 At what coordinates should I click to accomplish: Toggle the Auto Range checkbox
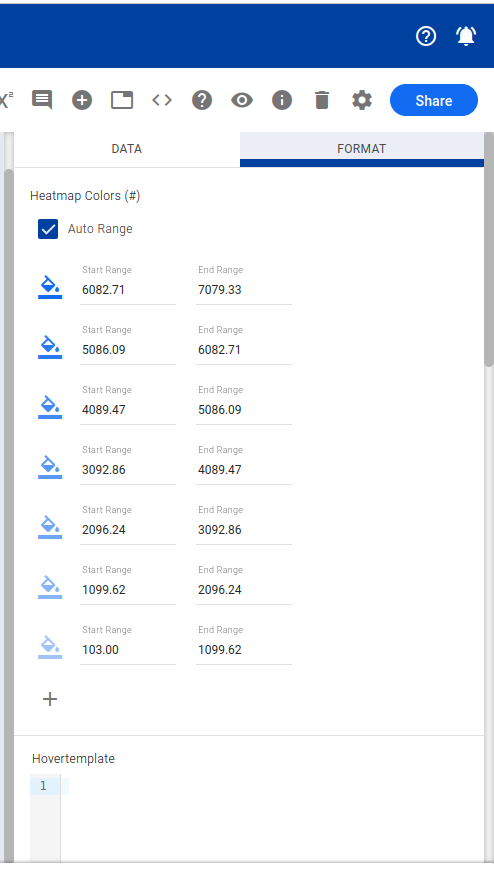click(x=48, y=229)
